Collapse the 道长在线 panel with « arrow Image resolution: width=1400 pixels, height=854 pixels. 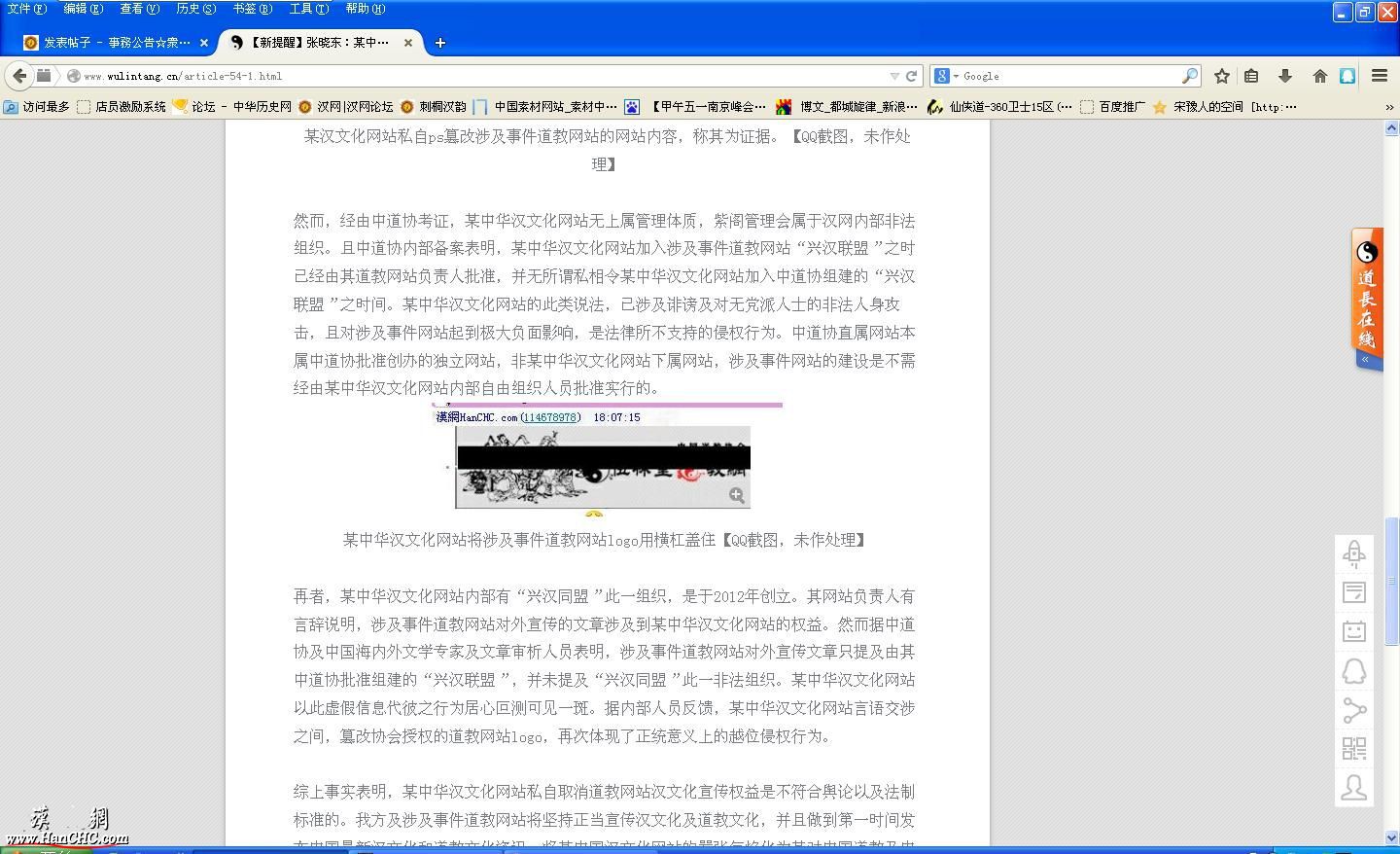[x=1367, y=359]
